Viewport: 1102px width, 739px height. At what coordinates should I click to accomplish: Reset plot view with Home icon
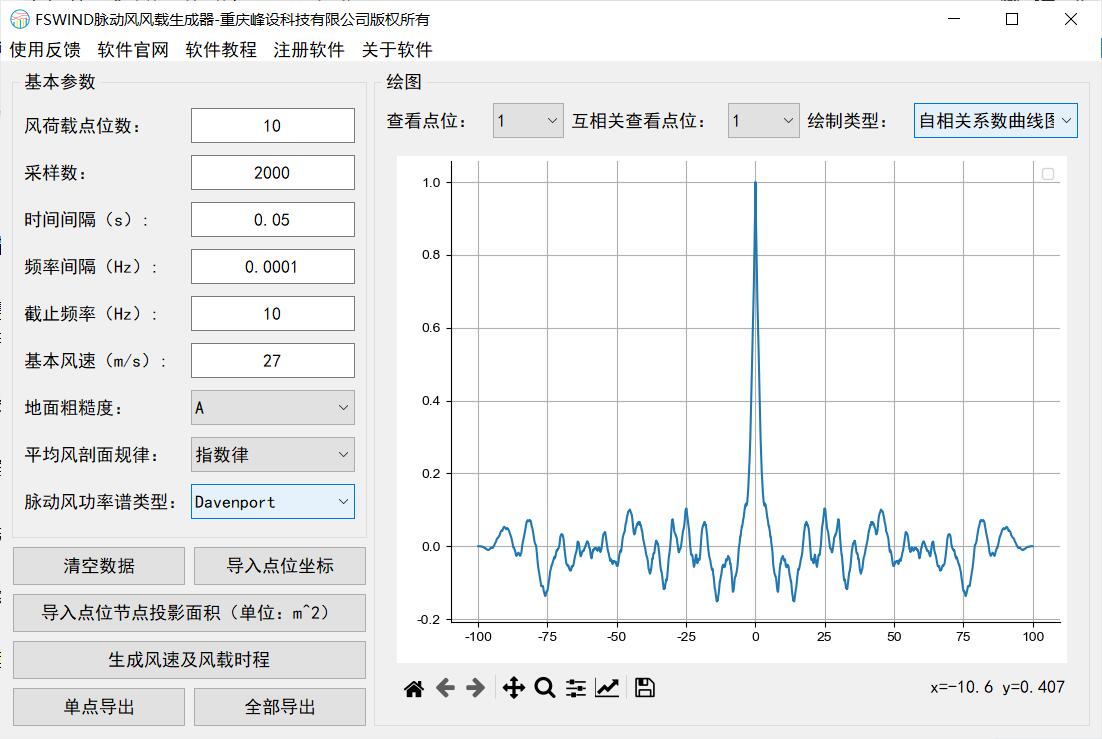pos(414,688)
